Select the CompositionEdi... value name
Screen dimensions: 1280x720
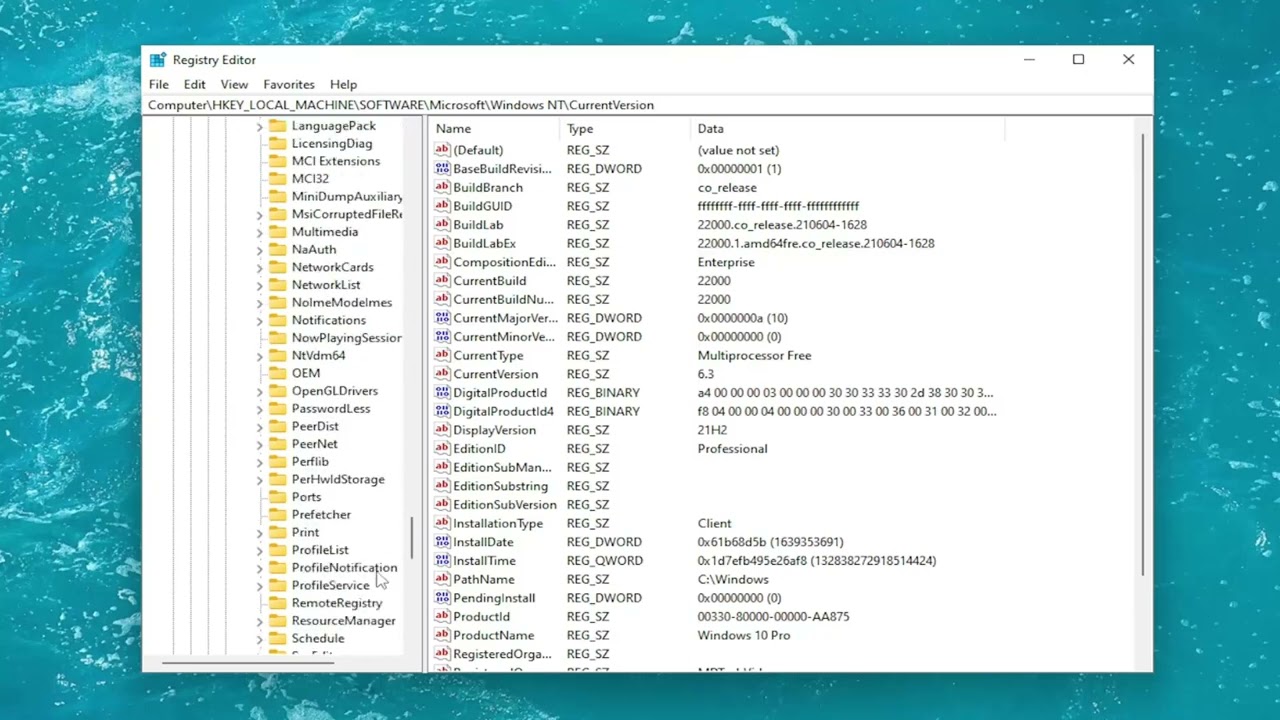click(x=504, y=262)
